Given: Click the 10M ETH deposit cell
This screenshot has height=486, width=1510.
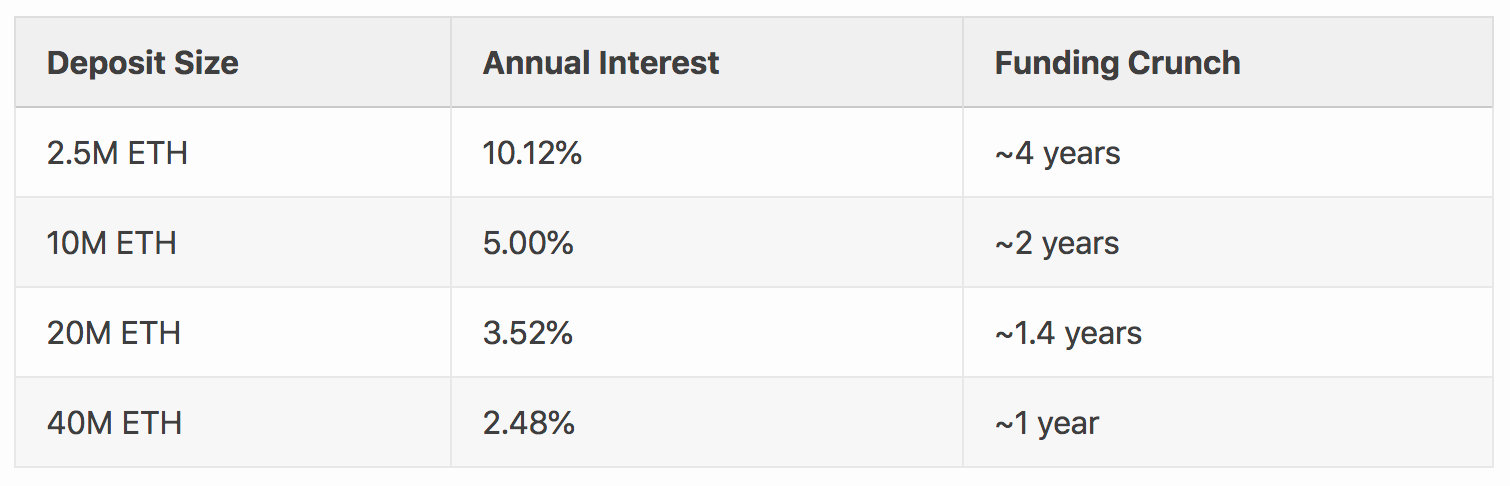Looking at the screenshot, I should pyautogui.click(x=112, y=243).
